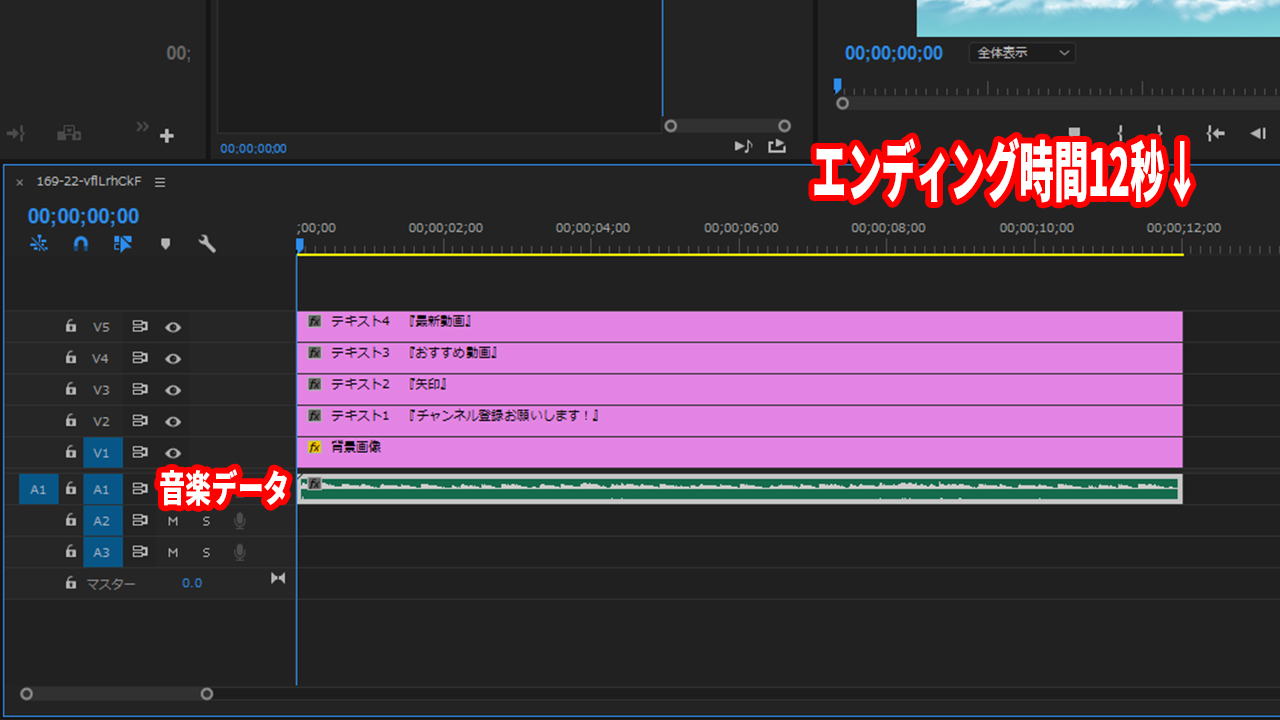Click the master track end-of-sequence icon
1280x720 pixels.
[x=278, y=578]
